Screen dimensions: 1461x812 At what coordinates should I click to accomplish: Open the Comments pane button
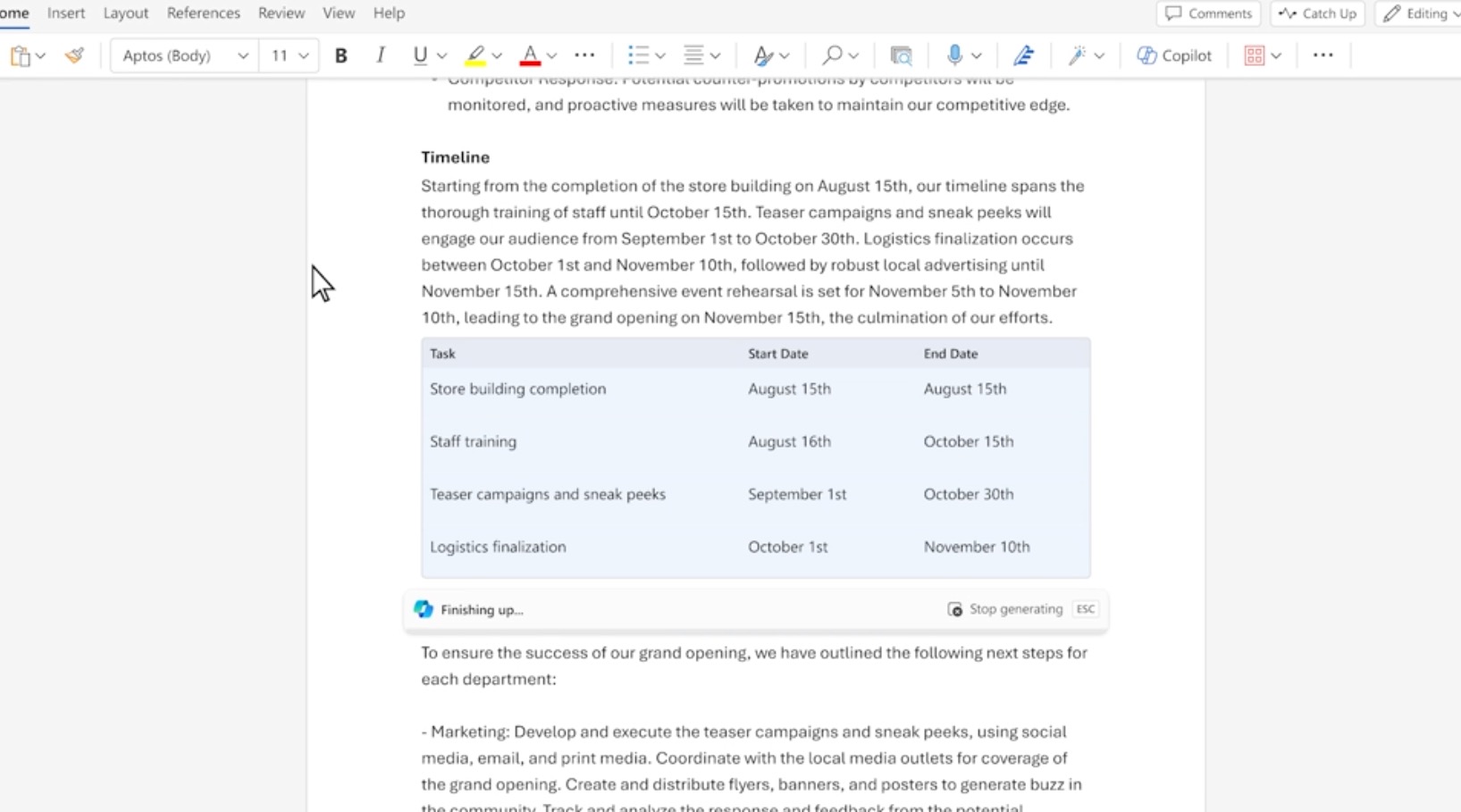click(x=1208, y=13)
